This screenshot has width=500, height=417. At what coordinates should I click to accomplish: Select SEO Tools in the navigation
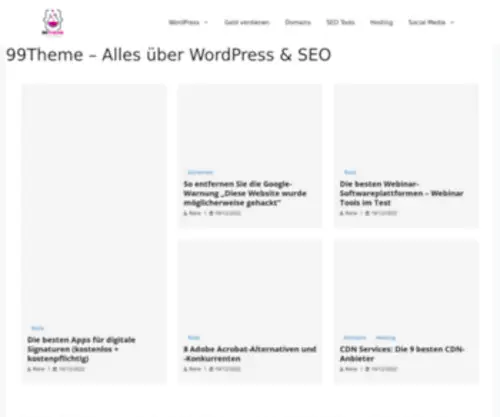340,22
